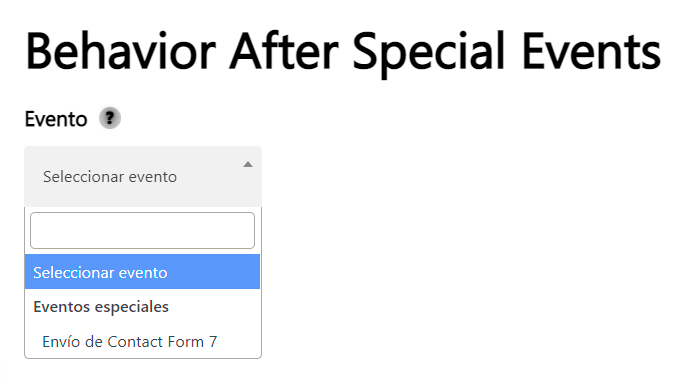
Task: Click the Evento field label
Action: [56, 119]
